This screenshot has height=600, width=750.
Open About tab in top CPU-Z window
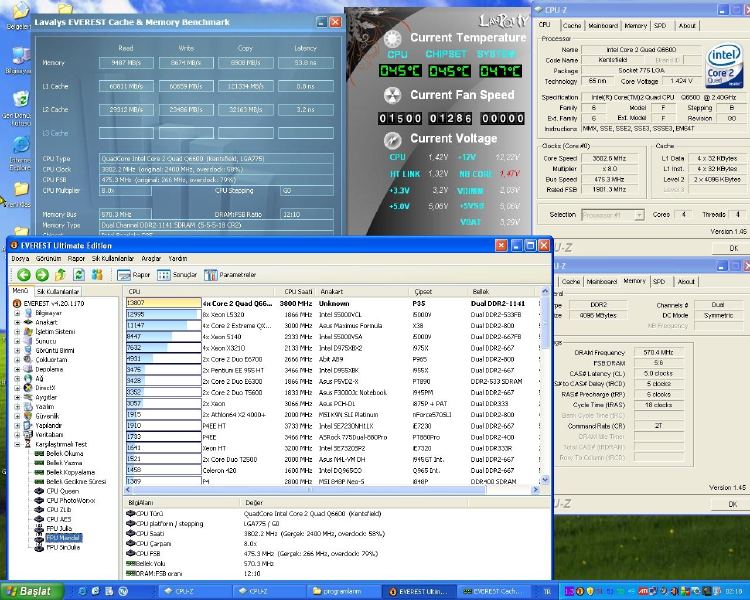click(687, 25)
